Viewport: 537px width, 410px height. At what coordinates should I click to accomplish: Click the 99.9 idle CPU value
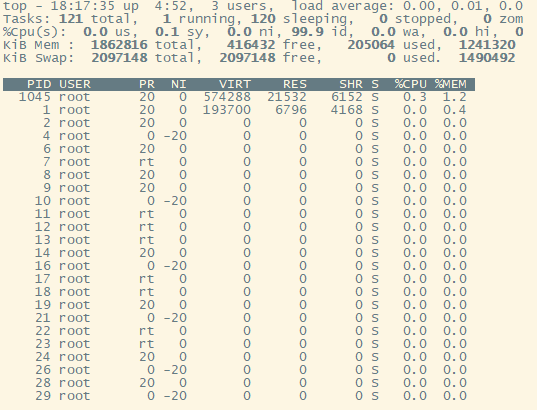[x=307, y=32]
